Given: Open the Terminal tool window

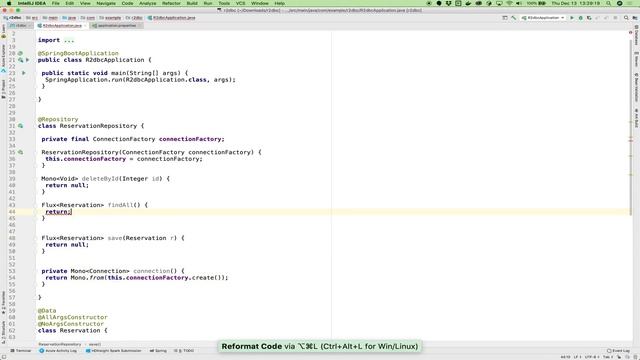Looking at the screenshot, I should [21, 351].
